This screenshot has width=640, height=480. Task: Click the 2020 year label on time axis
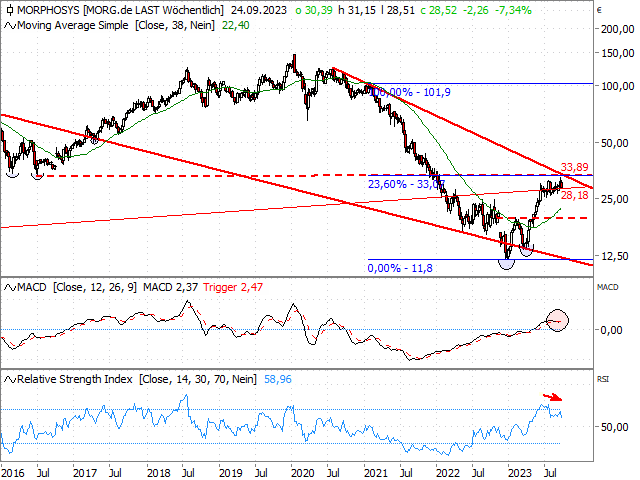point(302,473)
